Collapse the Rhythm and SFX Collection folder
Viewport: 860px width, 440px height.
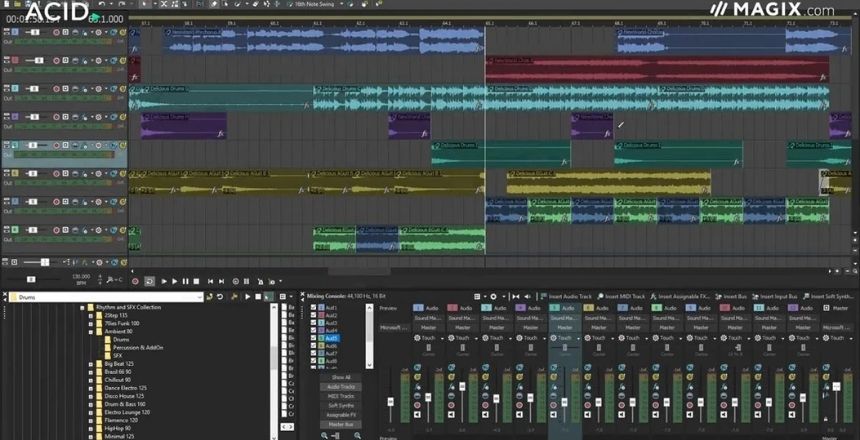click(82, 307)
